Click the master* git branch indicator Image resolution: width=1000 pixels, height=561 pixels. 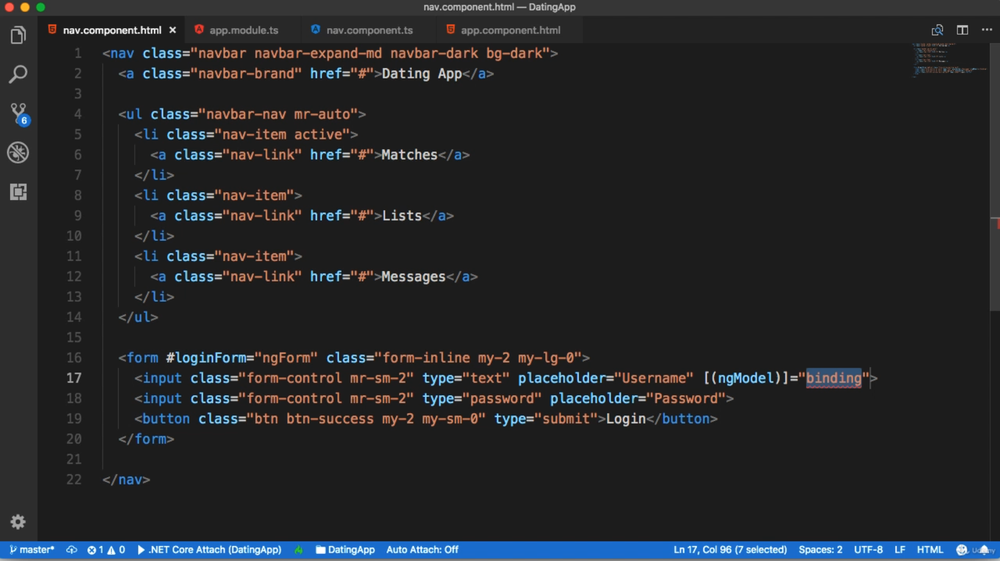tap(32, 550)
